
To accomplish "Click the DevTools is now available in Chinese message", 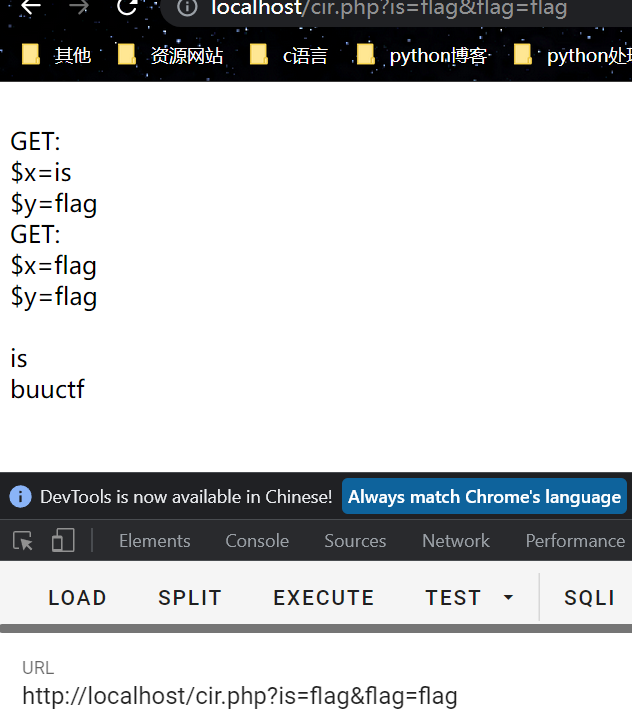I will 186,497.
